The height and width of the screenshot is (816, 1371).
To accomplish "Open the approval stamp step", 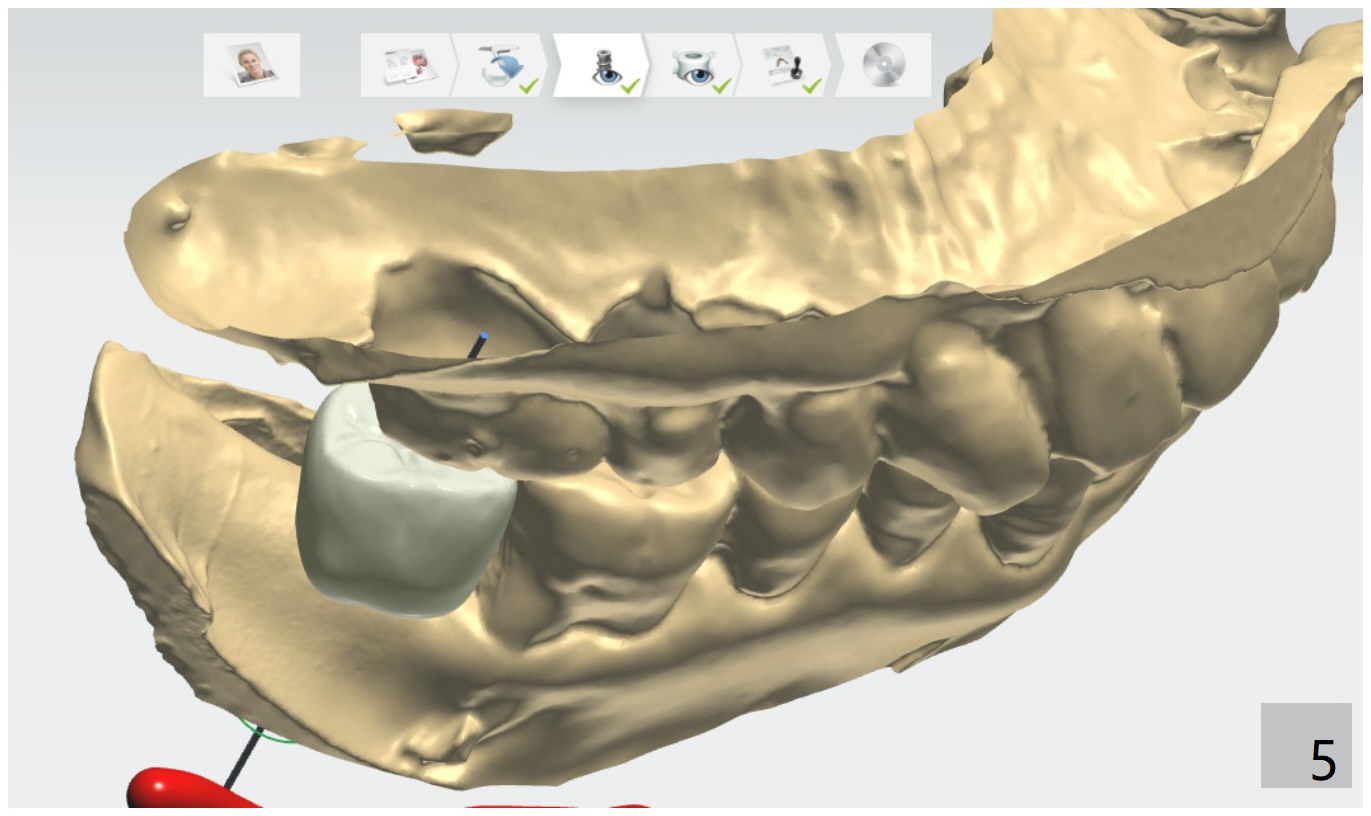I will point(785,66).
